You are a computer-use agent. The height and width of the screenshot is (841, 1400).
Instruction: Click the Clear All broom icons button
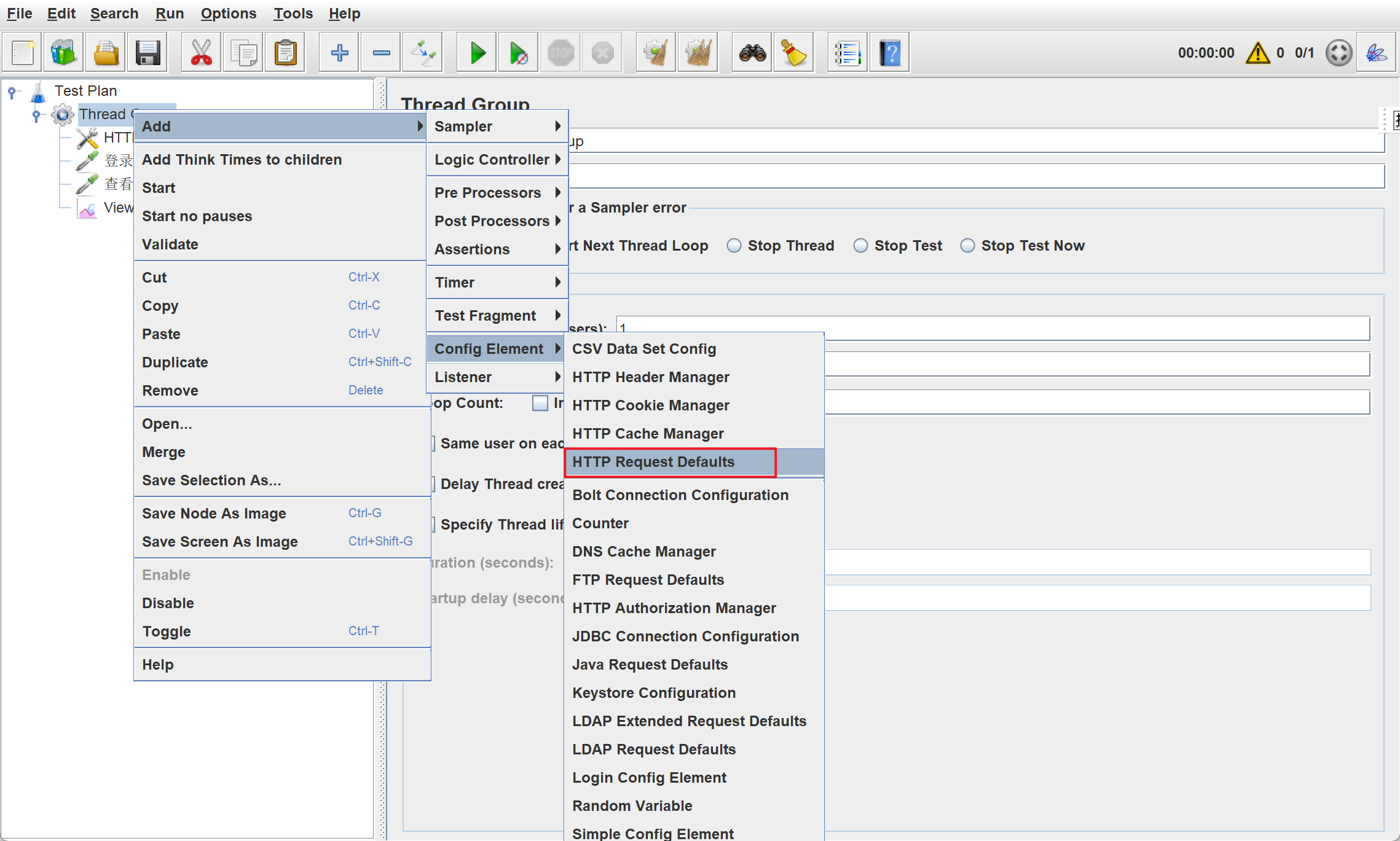[x=698, y=53]
